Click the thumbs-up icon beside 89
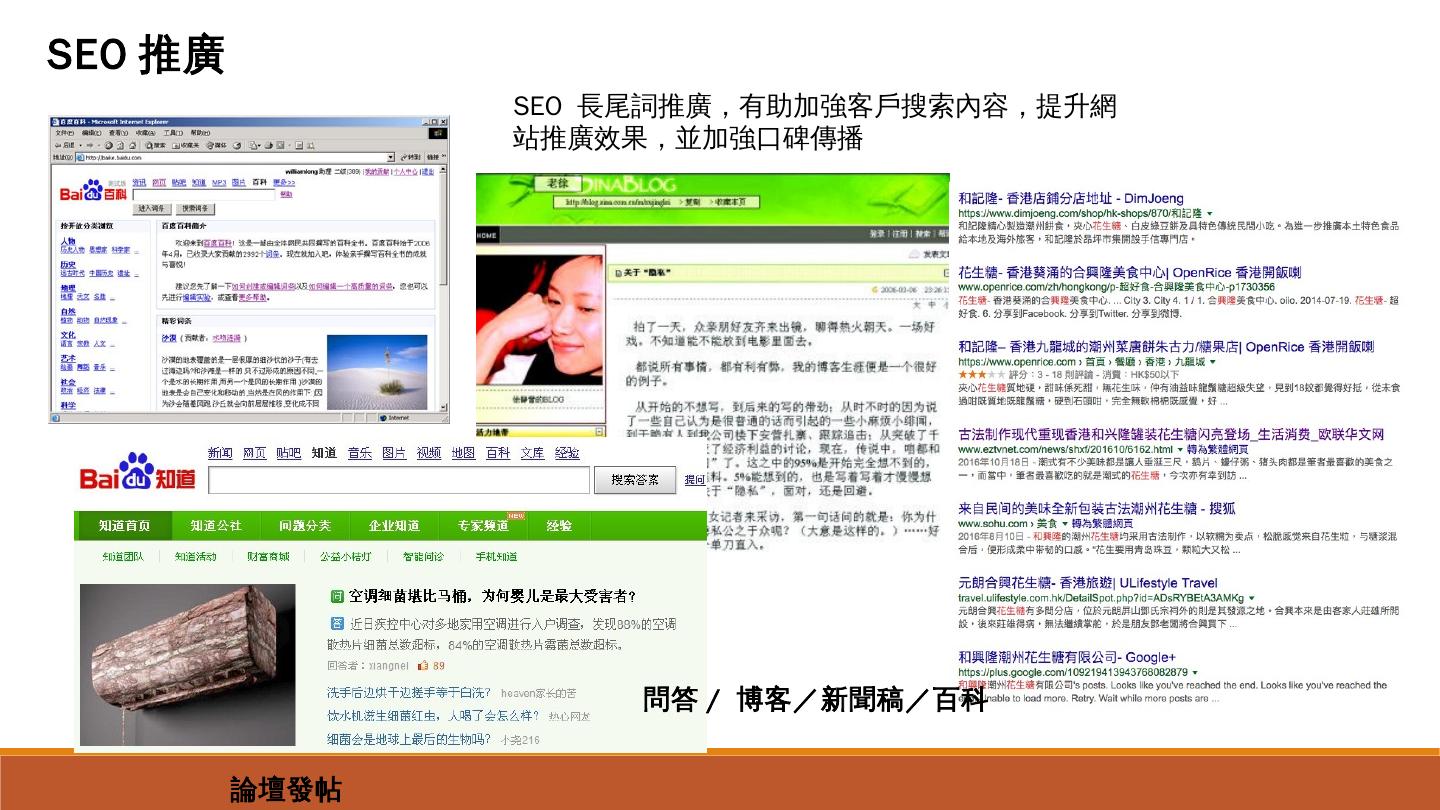 tap(423, 665)
